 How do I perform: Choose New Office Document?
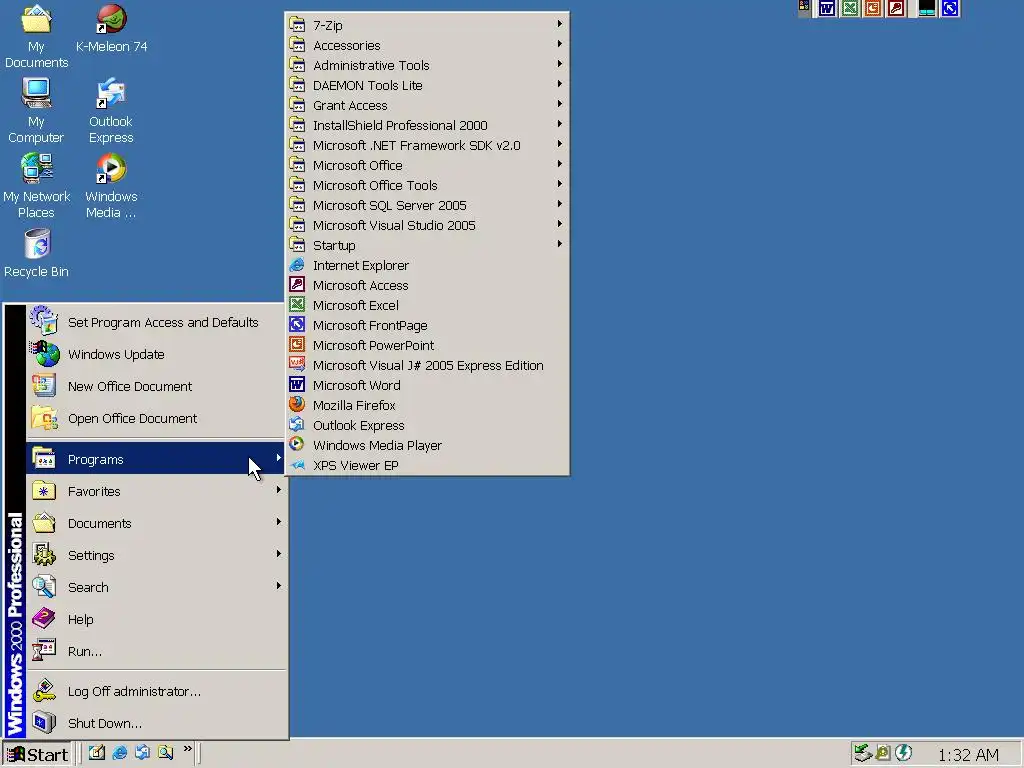157,386
